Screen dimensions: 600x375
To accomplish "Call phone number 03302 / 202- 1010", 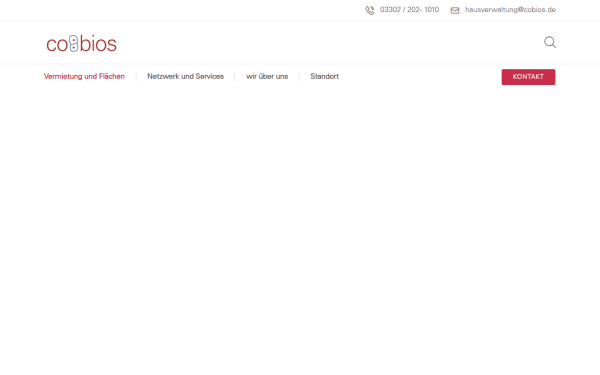I will (409, 10).
